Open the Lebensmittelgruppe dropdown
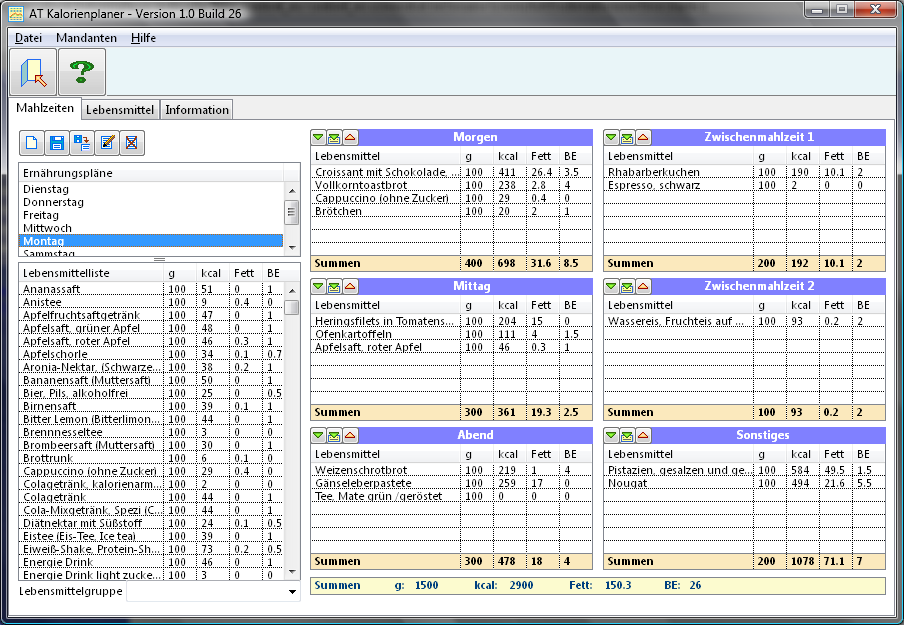Viewport: 904px width, 625px height. coord(292,592)
